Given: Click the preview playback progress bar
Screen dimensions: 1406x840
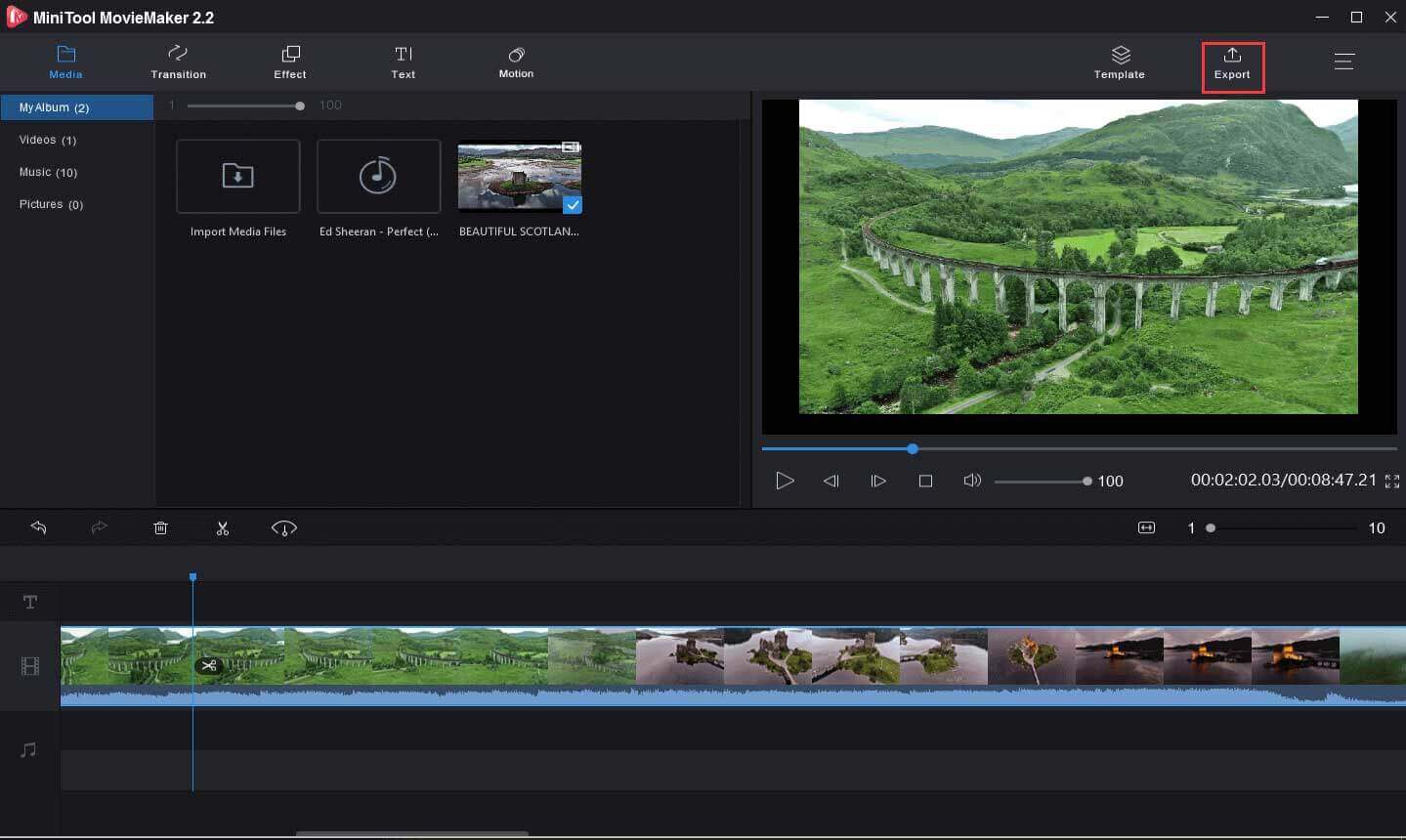Looking at the screenshot, I should point(1079,449).
